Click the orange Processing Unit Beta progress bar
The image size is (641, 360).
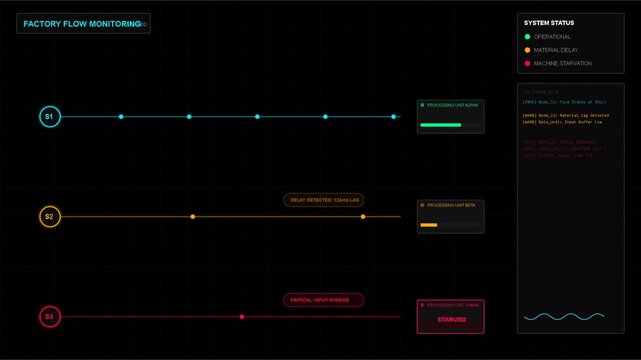(429, 225)
